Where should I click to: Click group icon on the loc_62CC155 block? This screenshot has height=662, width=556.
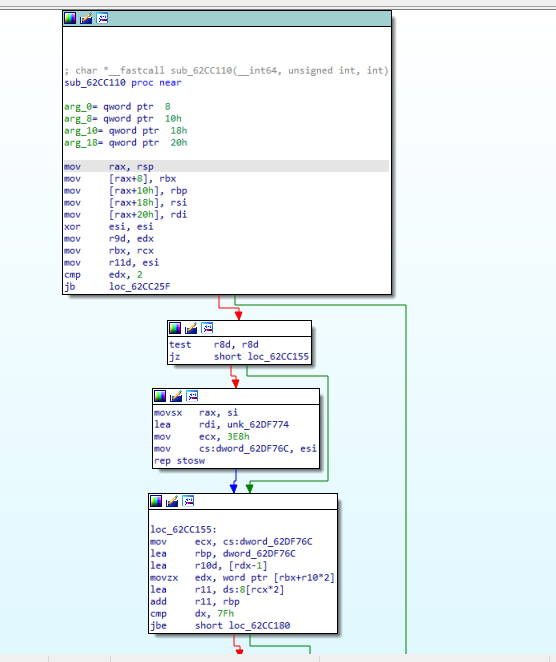[188, 501]
